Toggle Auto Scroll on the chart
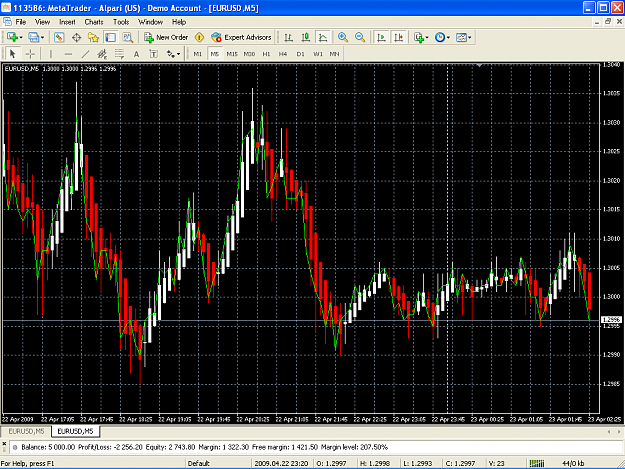 [x=381, y=37]
